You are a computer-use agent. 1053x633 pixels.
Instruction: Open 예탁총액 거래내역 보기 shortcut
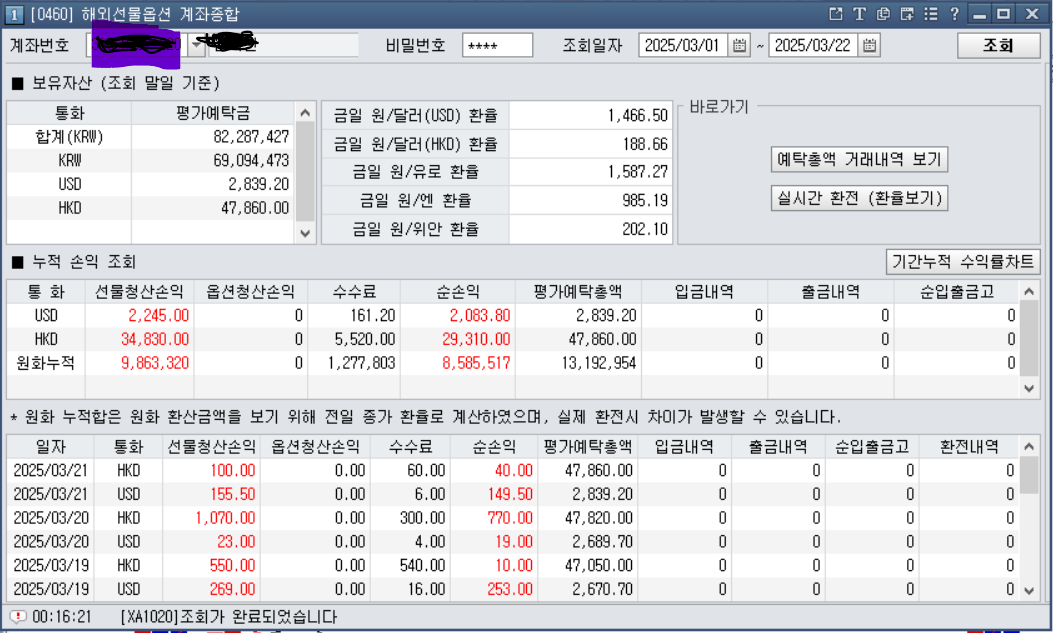859,159
